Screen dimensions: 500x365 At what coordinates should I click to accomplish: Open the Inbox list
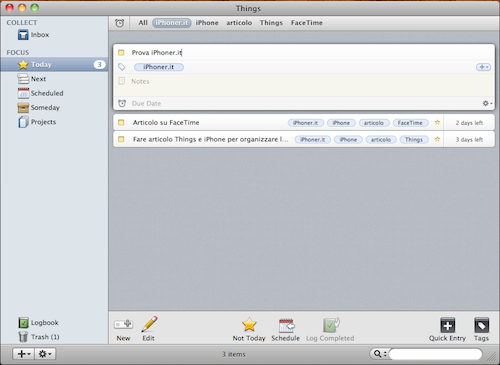coord(33,35)
